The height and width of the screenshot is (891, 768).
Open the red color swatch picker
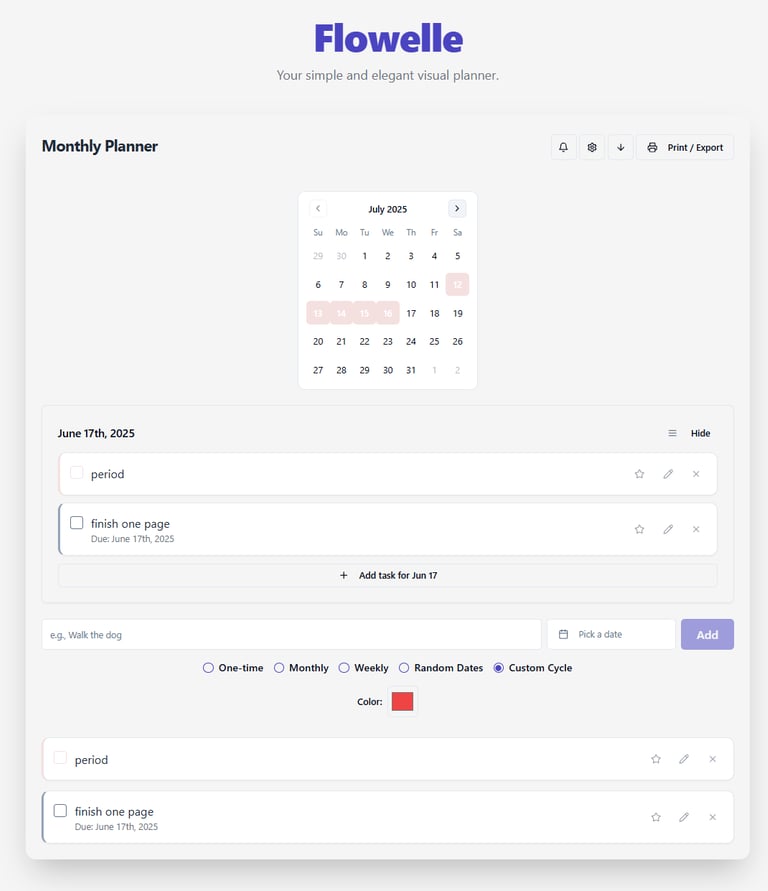click(x=403, y=701)
